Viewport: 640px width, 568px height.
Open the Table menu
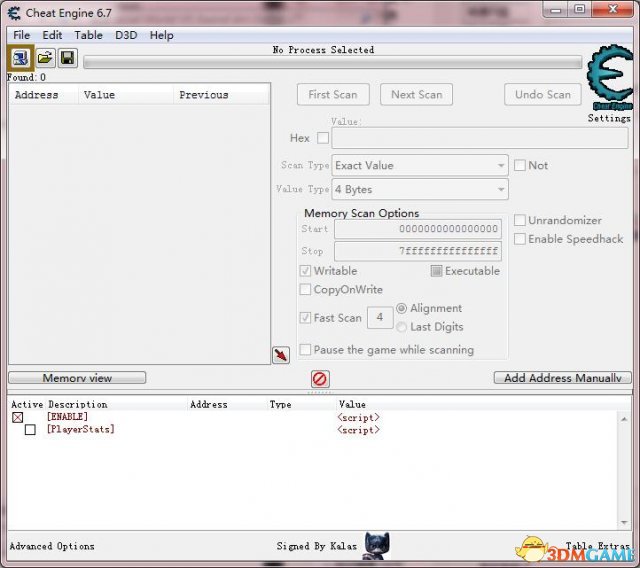(88, 35)
